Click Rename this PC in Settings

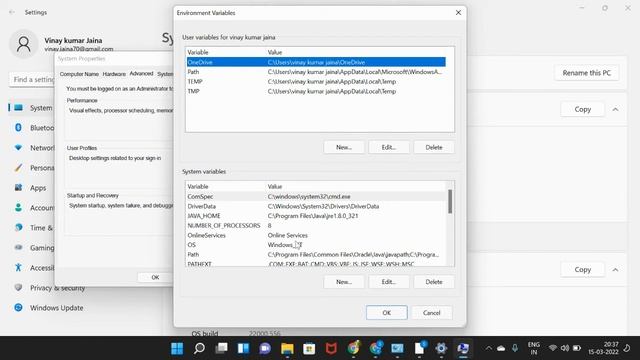587,73
